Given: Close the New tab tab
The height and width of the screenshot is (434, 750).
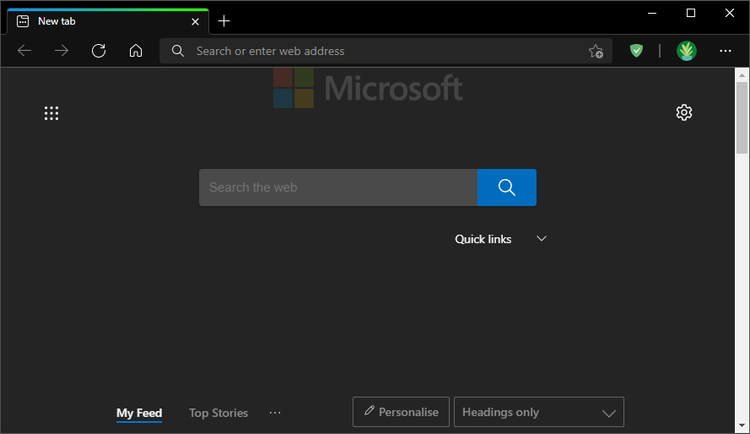Looking at the screenshot, I should 195,22.
